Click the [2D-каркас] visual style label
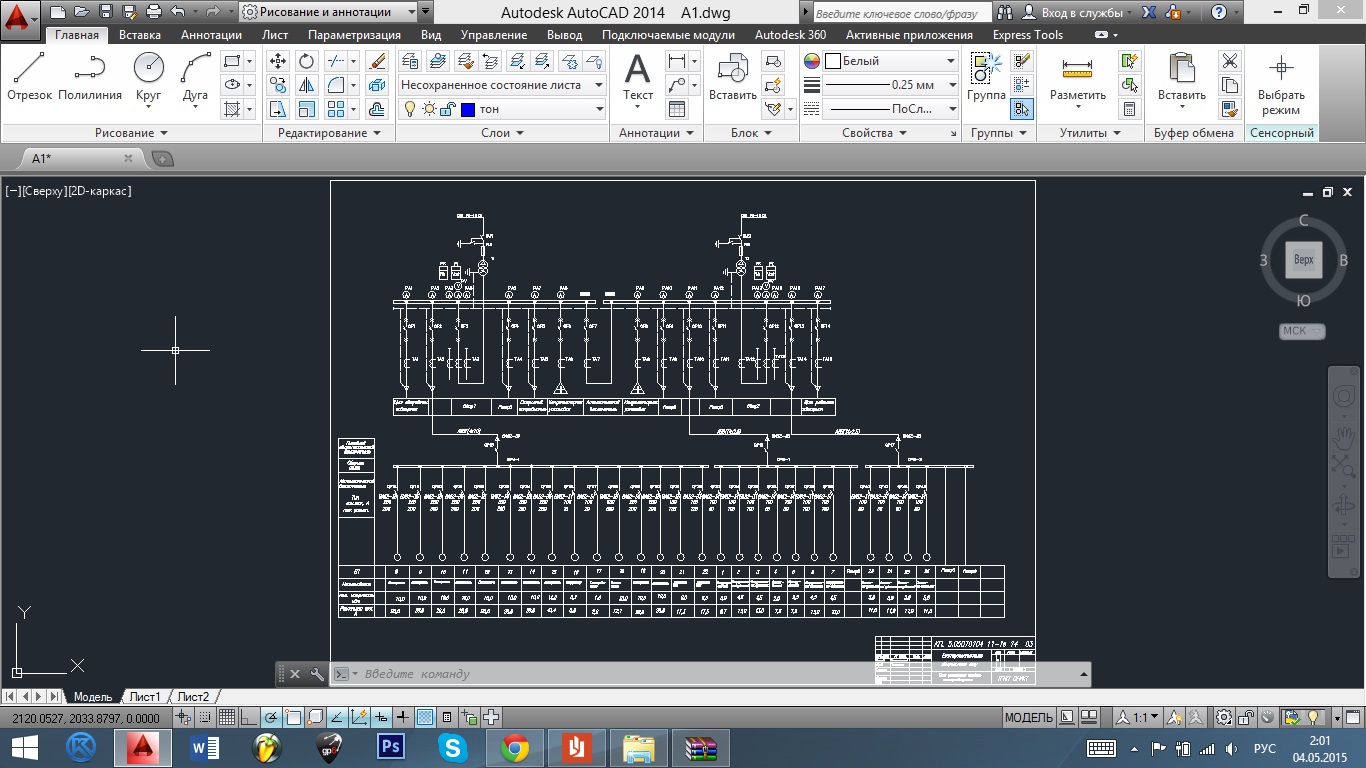Viewport: 1366px width, 768px height. [x=101, y=190]
